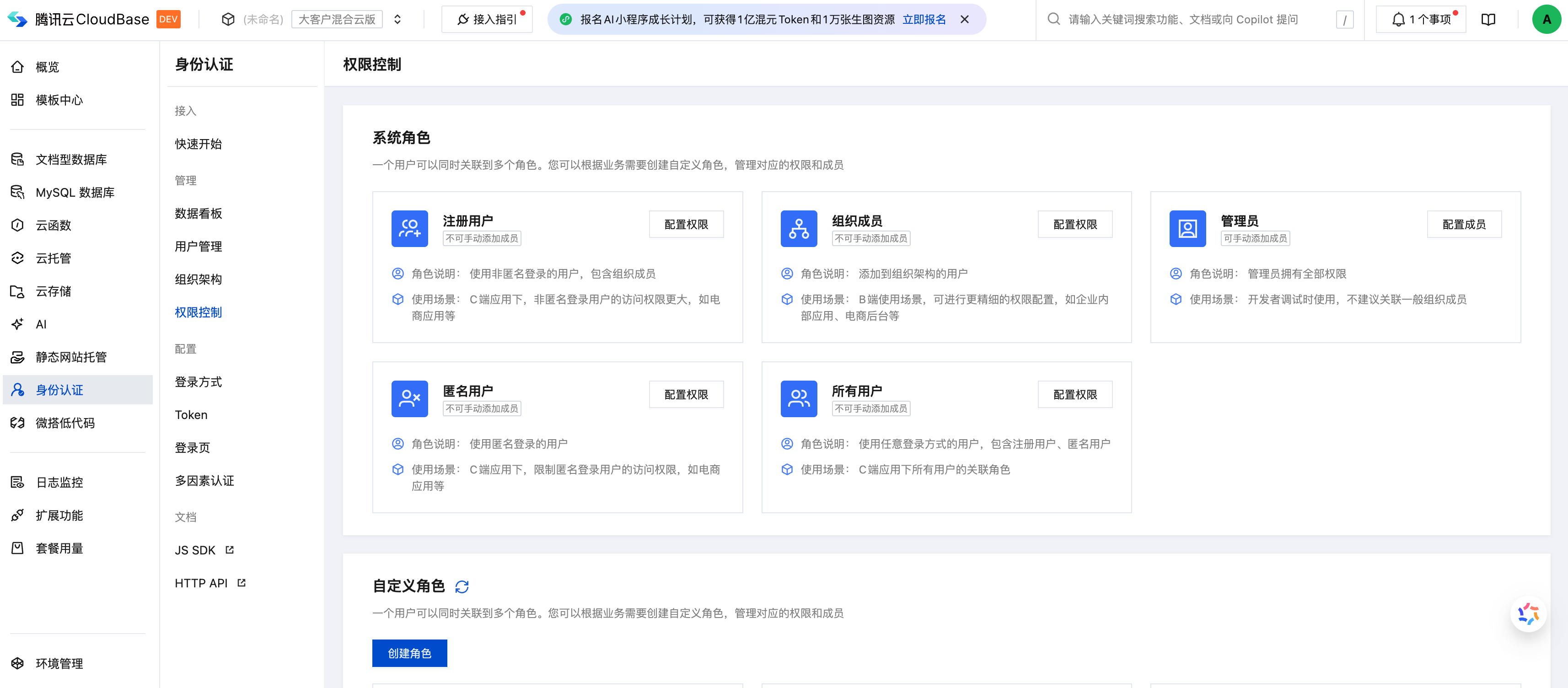Image resolution: width=1568 pixels, height=688 pixels.
Task: Click the refresh icon beside 自定义角色
Action: 462,586
